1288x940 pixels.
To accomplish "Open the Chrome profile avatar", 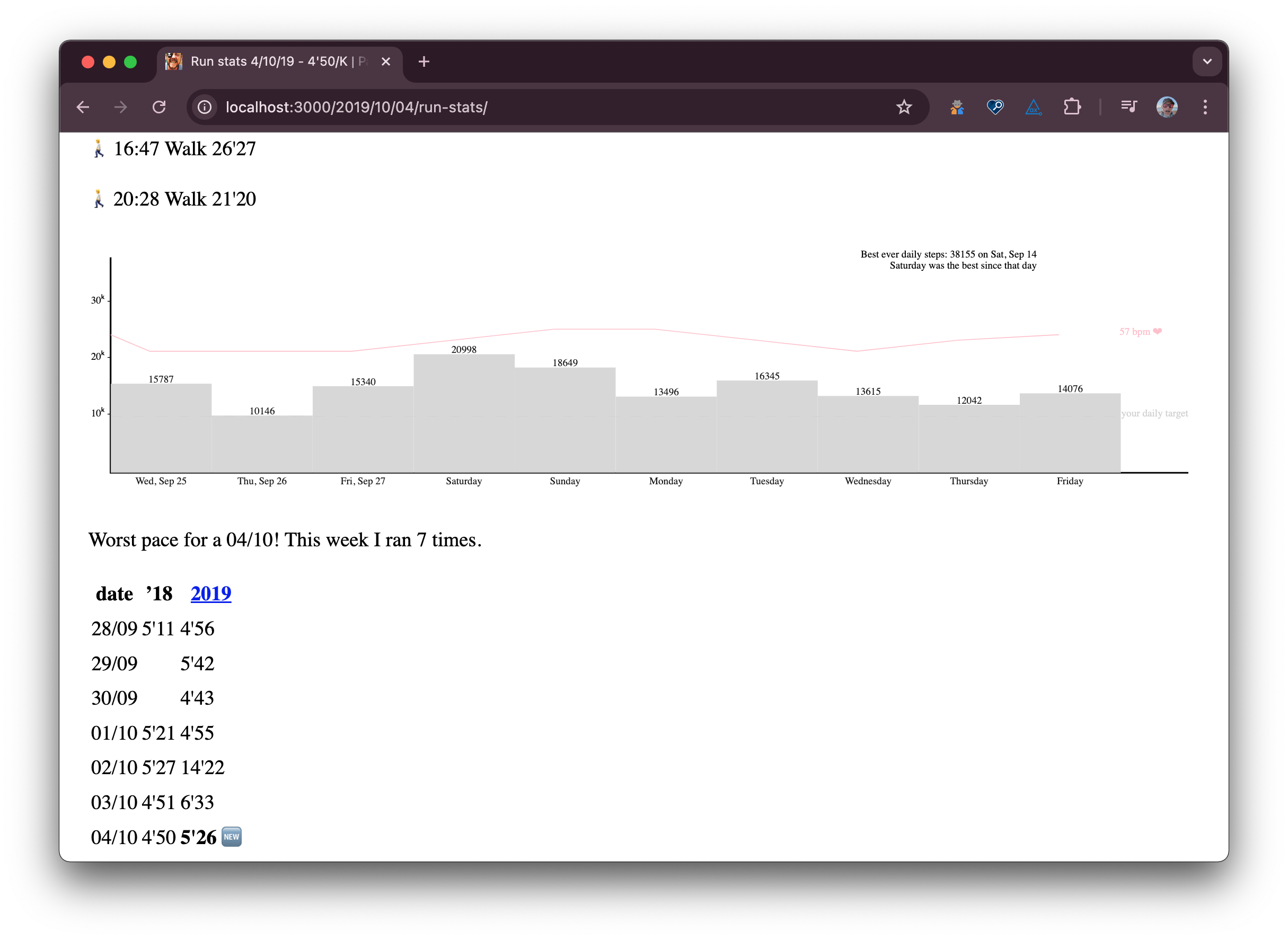I will (x=1167, y=107).
